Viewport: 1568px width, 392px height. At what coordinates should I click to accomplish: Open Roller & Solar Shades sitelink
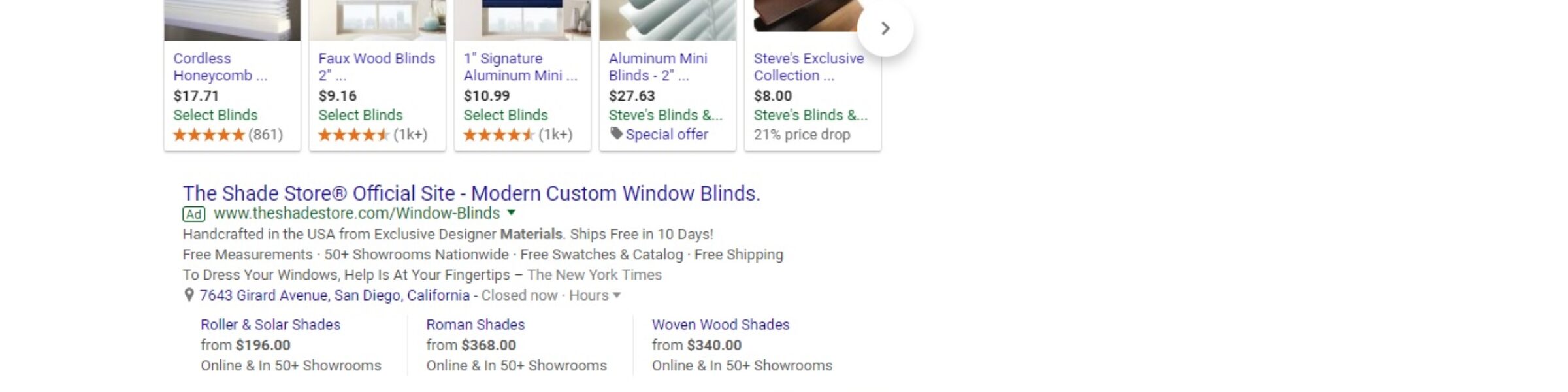(270, 325)
